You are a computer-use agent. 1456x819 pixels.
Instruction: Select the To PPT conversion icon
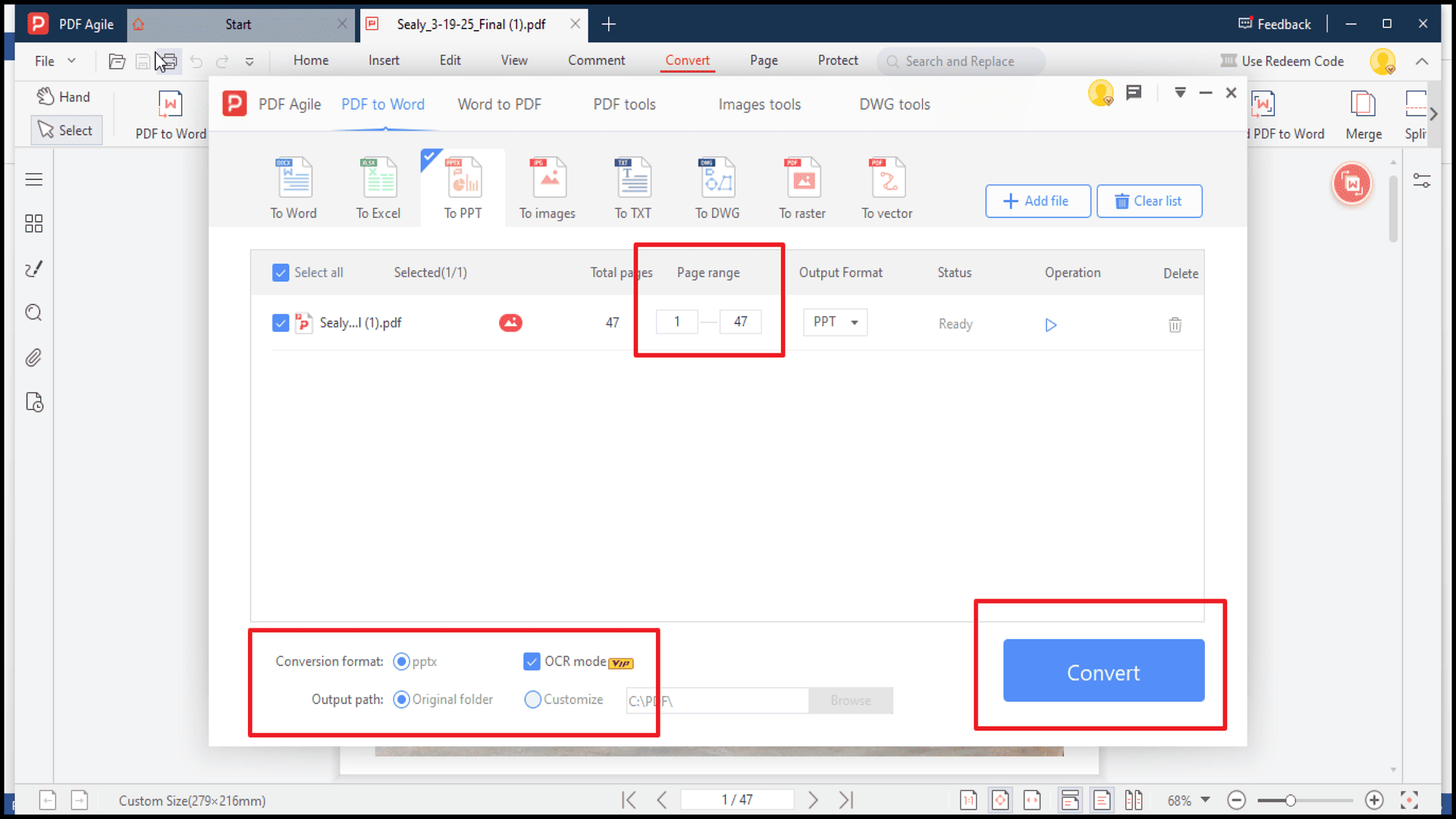[463, 187]
